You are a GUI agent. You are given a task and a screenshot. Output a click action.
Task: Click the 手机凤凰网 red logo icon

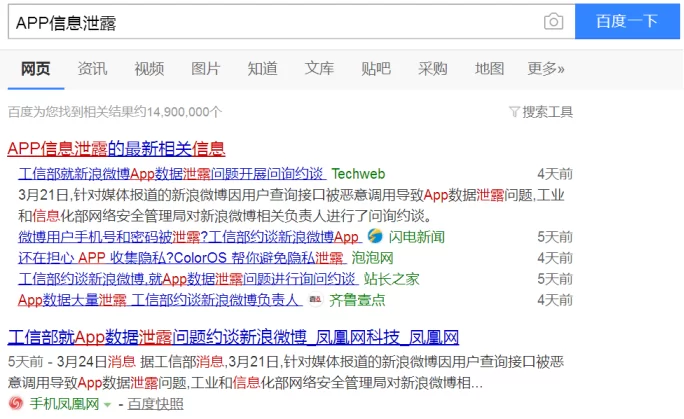click(16, 404)
